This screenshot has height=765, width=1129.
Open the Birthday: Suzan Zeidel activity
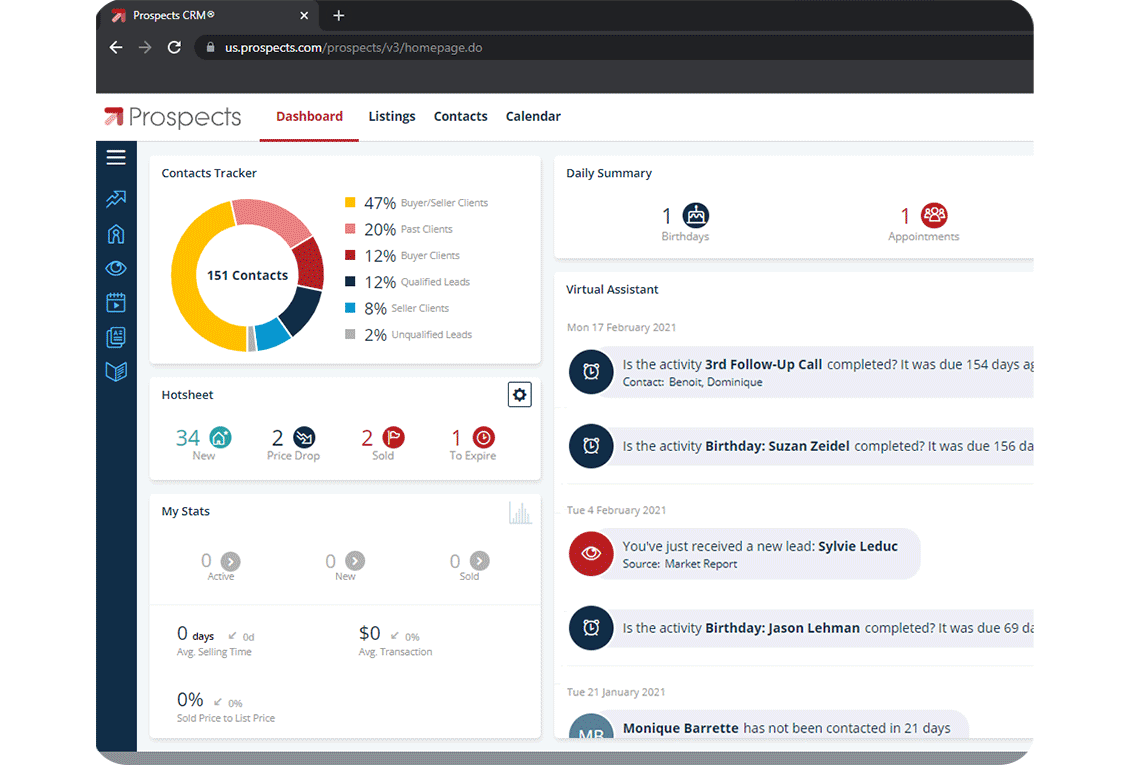coord(777,446)
